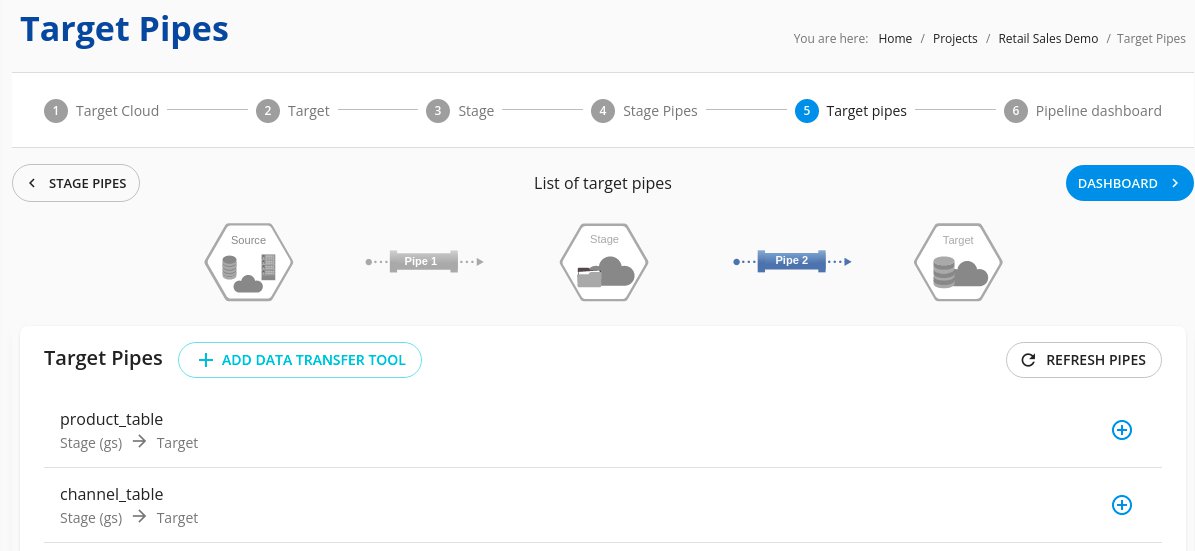Click the plus icon for channel_table

point(1122,505)
